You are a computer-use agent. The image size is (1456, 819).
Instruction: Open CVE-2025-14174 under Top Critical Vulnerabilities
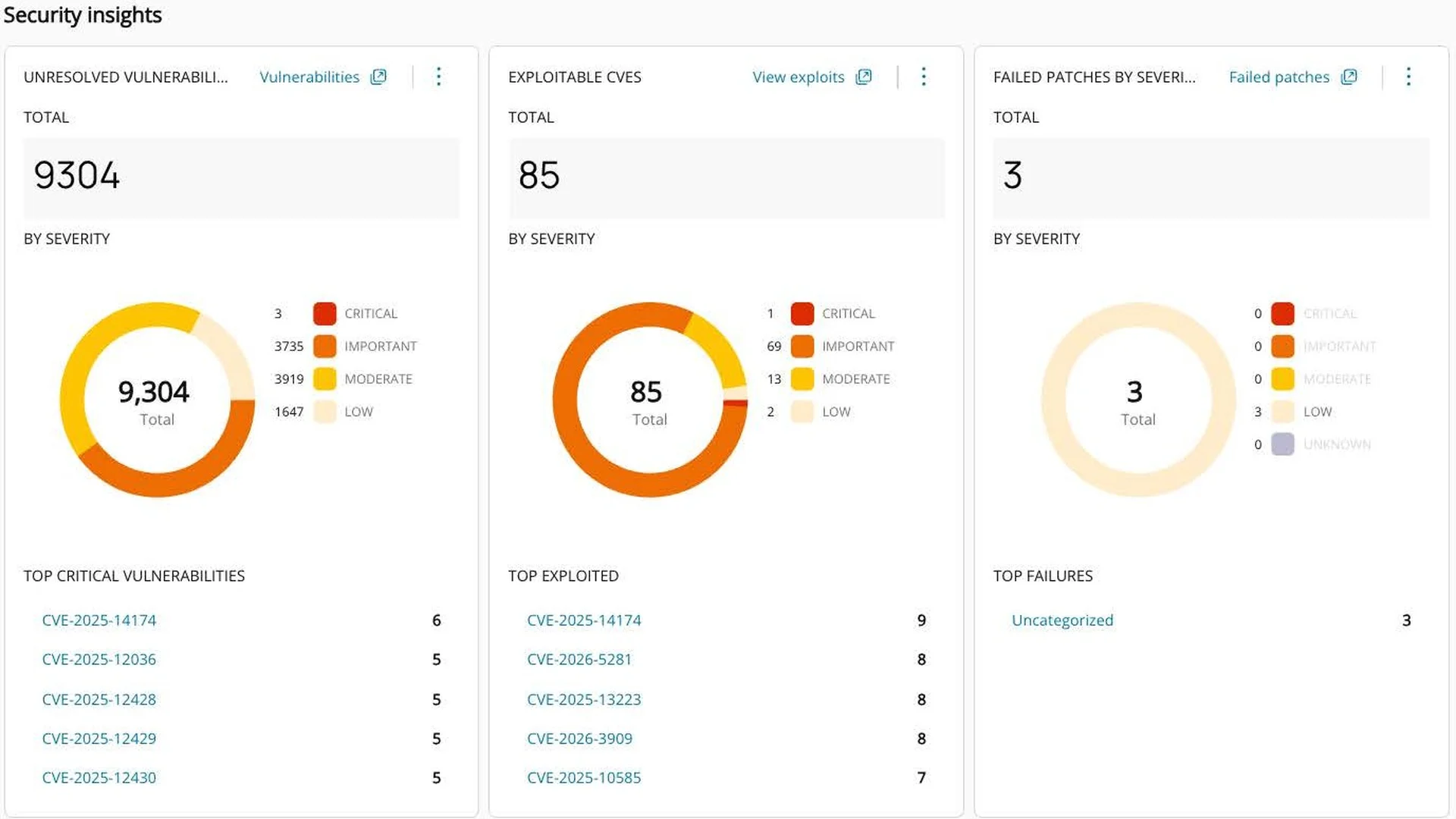coord(99,620)
